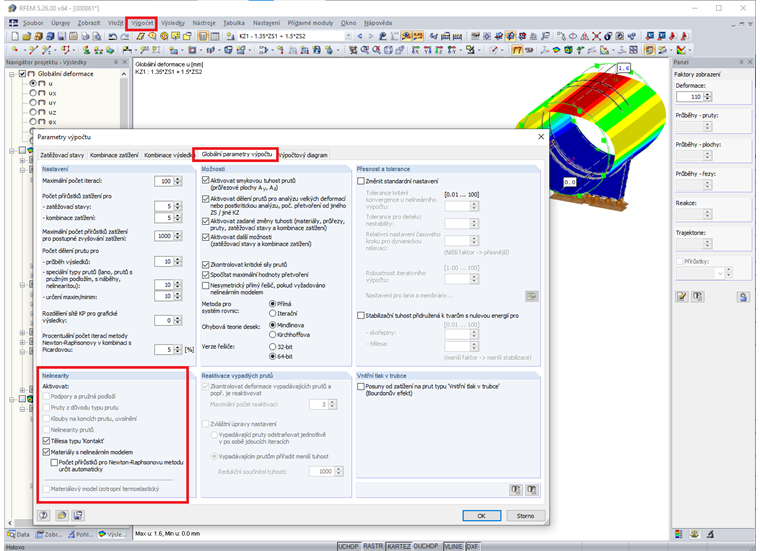Screen dimensions: 760x551
Task: Select the 'Iterační' radio button
Action: click(x=272, y=314)
